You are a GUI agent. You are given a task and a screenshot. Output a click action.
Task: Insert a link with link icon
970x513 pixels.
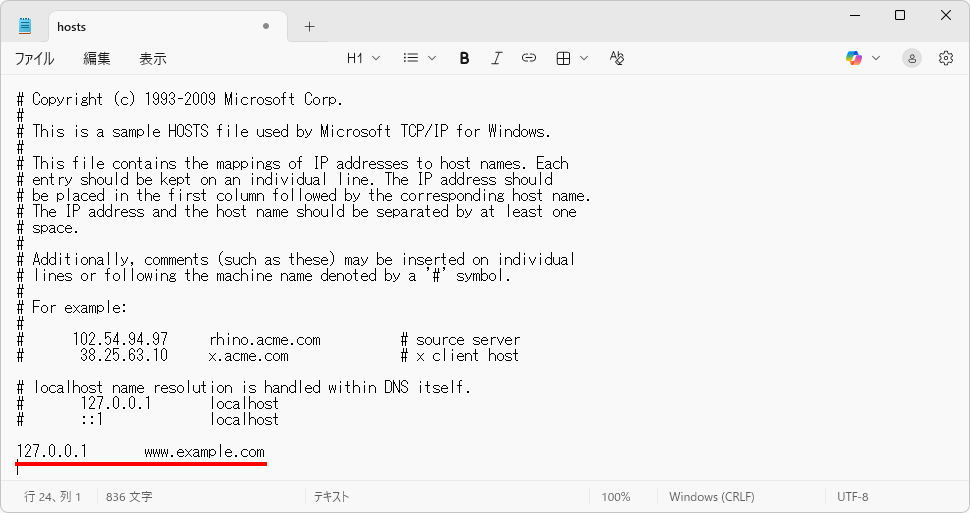pos(528,58)
